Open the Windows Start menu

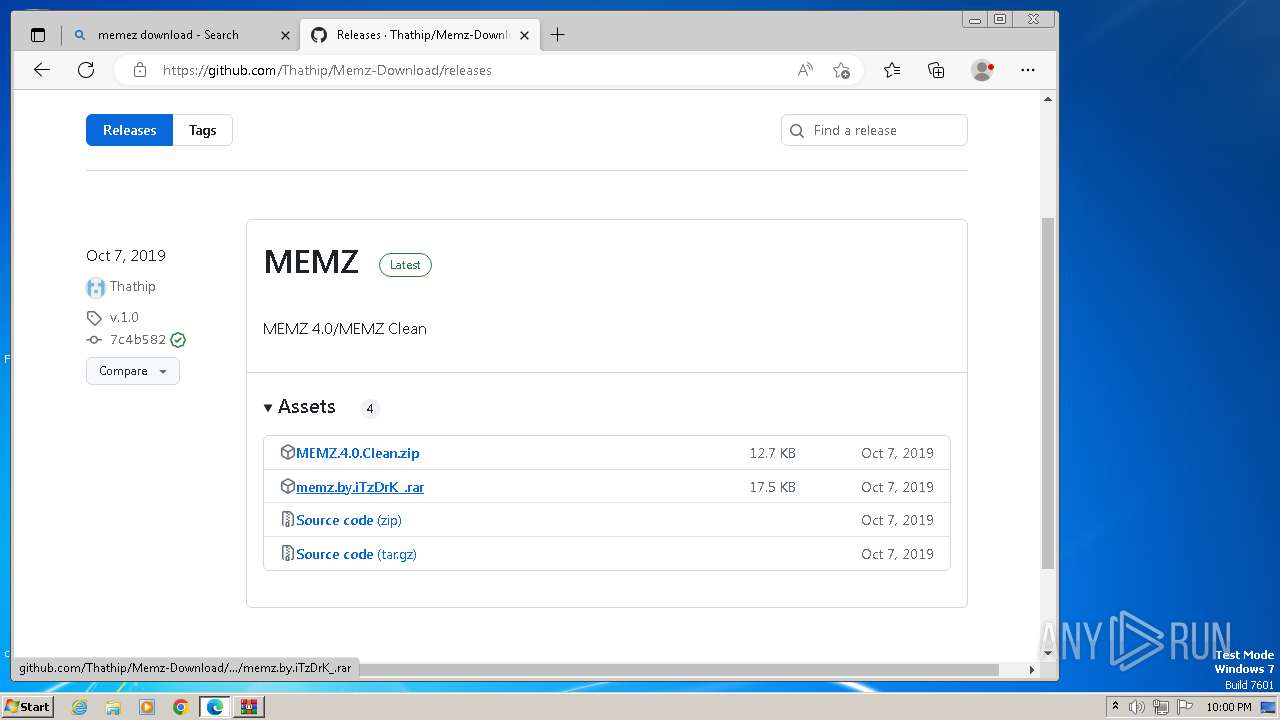pos(28,706)
